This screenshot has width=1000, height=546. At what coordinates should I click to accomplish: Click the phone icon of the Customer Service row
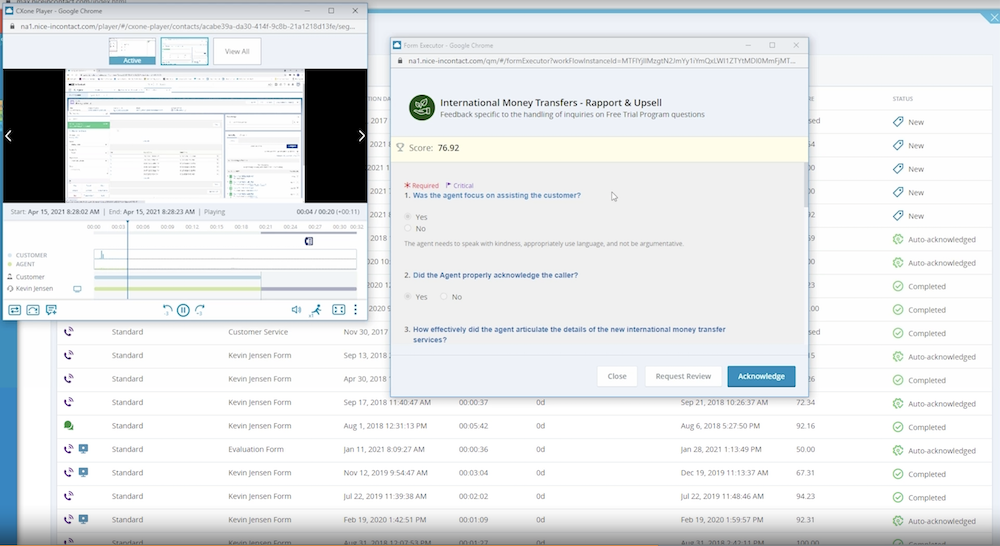pos(68,332)
